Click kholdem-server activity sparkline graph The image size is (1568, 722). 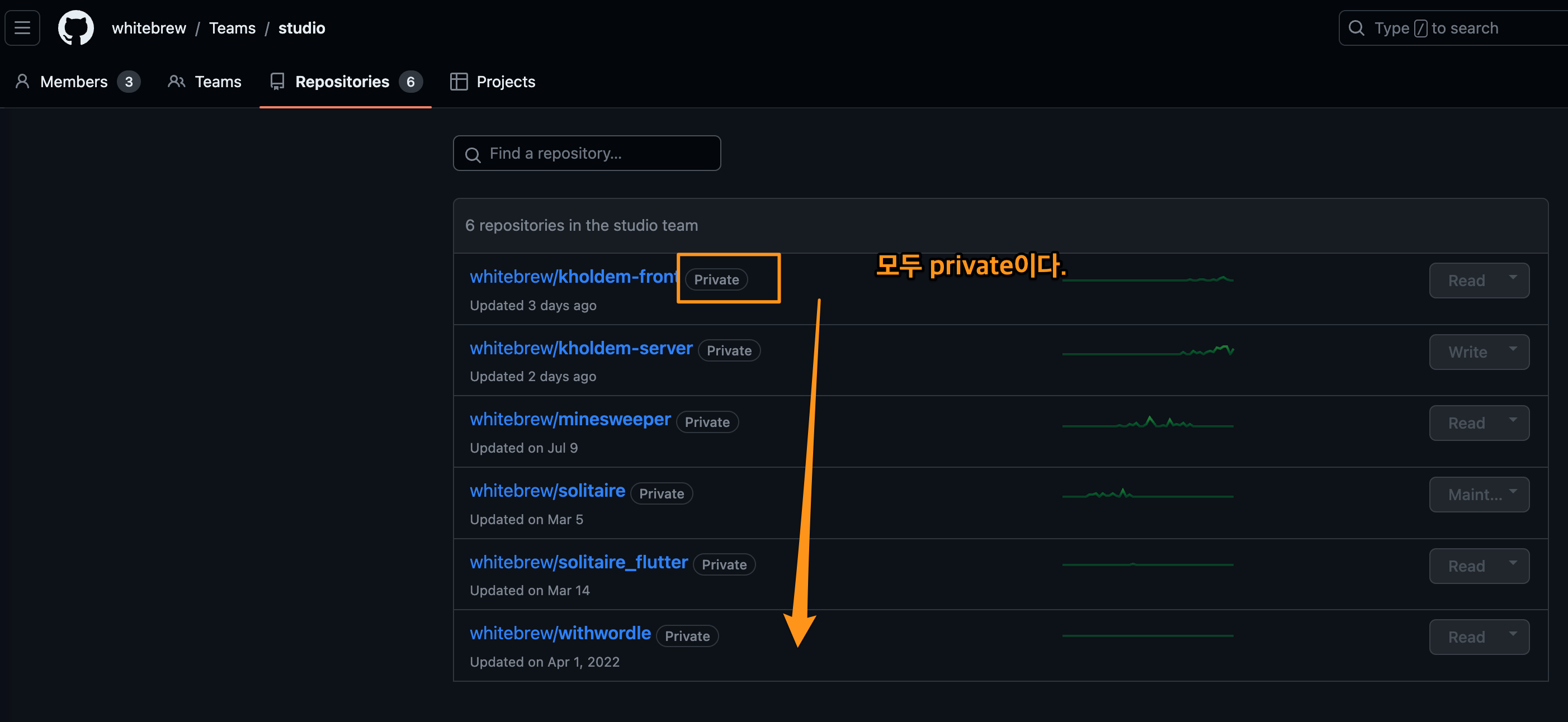pos(1147,351)
